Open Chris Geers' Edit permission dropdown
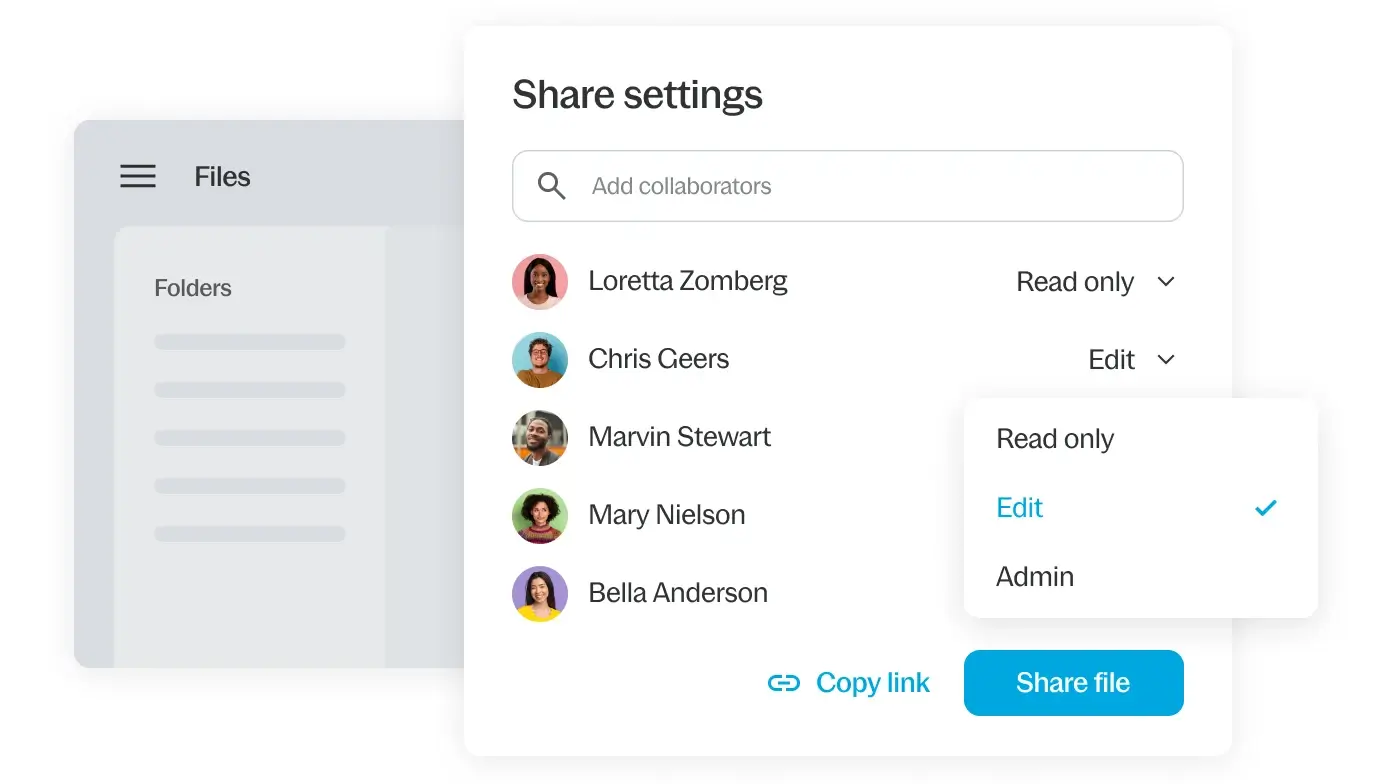1392x784 pixels. pos(1130,360)
